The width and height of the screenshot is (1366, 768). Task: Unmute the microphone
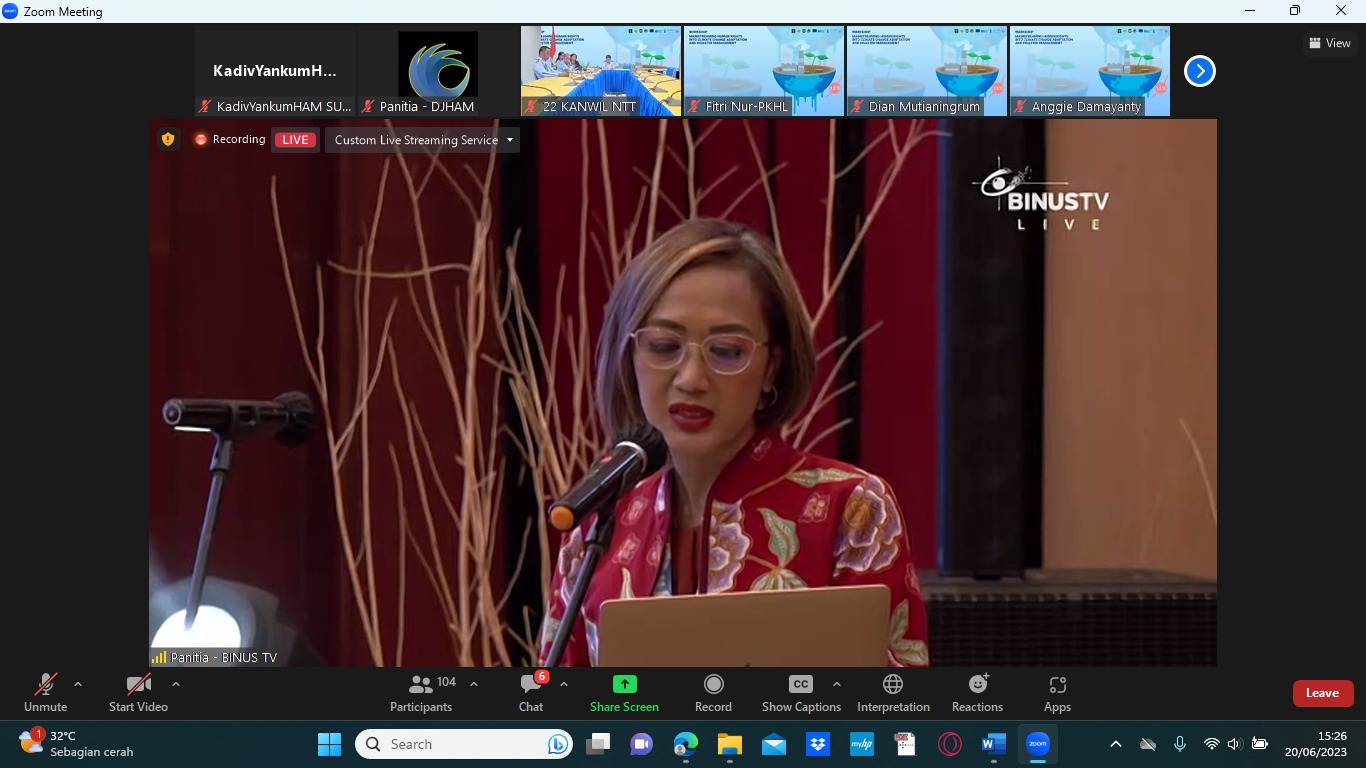(x=45, y=685)
